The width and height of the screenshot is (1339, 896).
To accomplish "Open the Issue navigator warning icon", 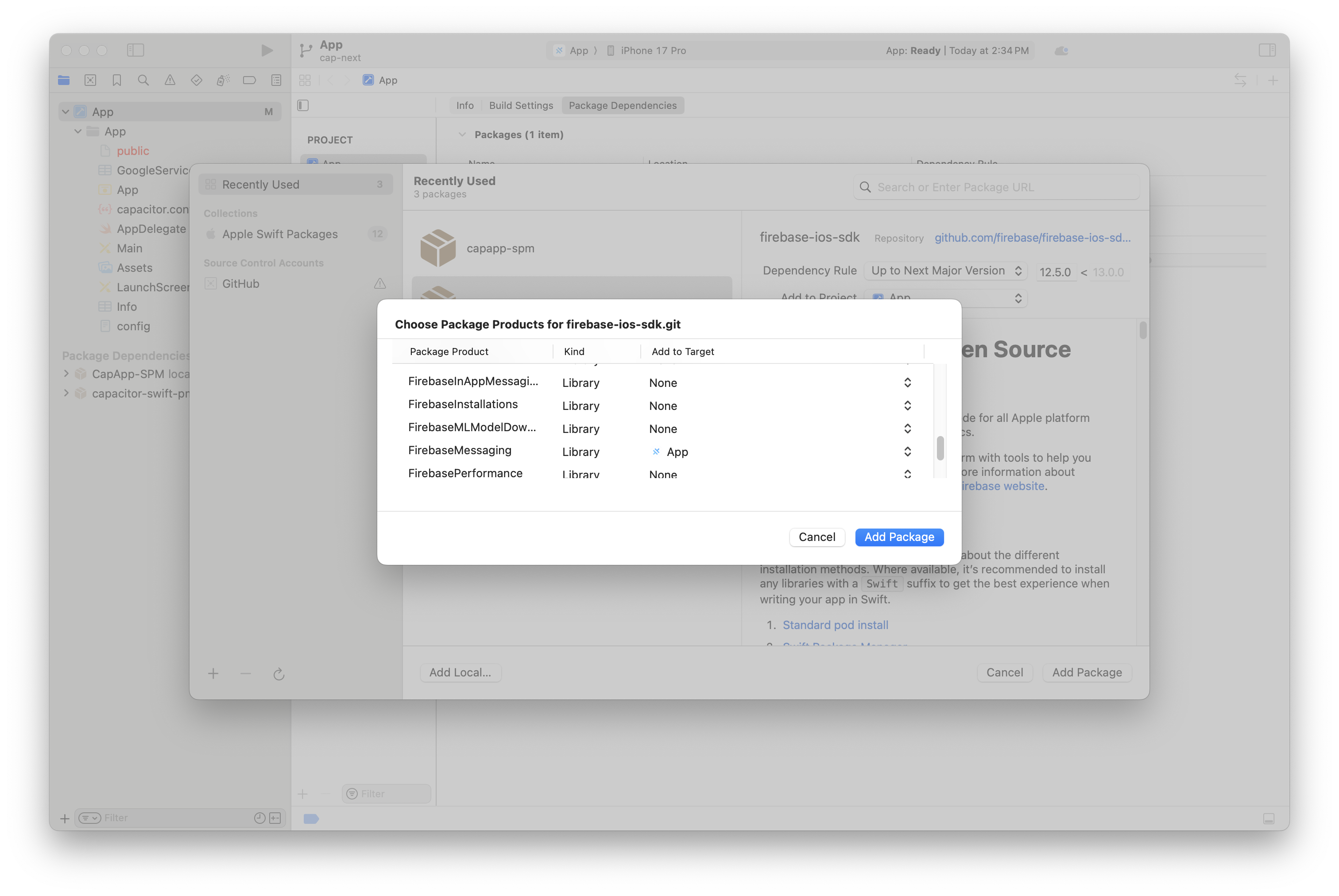I will click(x=170, y=81).
